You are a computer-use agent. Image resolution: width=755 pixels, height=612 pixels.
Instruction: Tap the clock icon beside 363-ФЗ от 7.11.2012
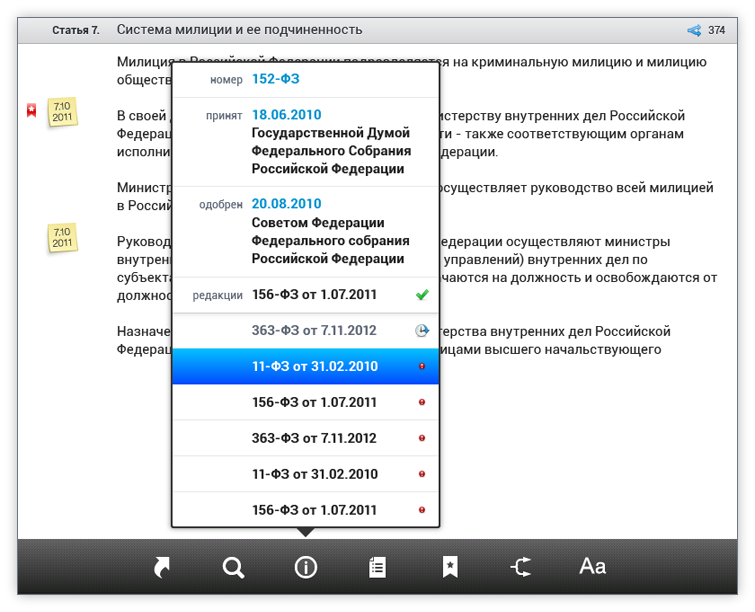(422, 330)
